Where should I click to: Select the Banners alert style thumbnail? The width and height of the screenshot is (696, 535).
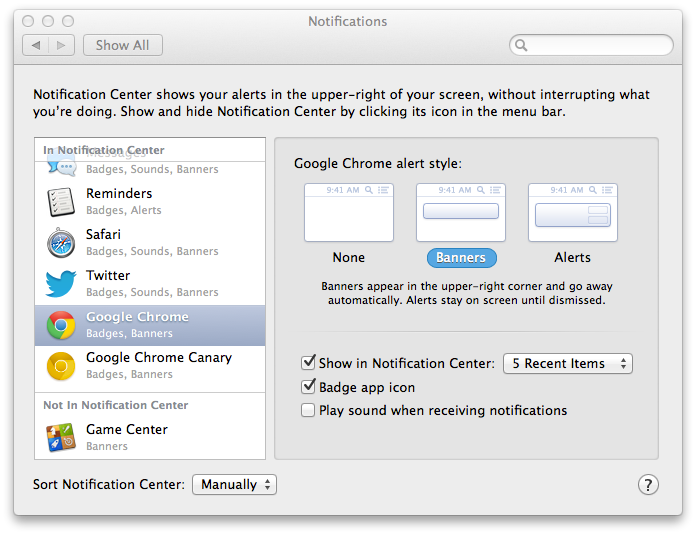[x=461, y=213]
